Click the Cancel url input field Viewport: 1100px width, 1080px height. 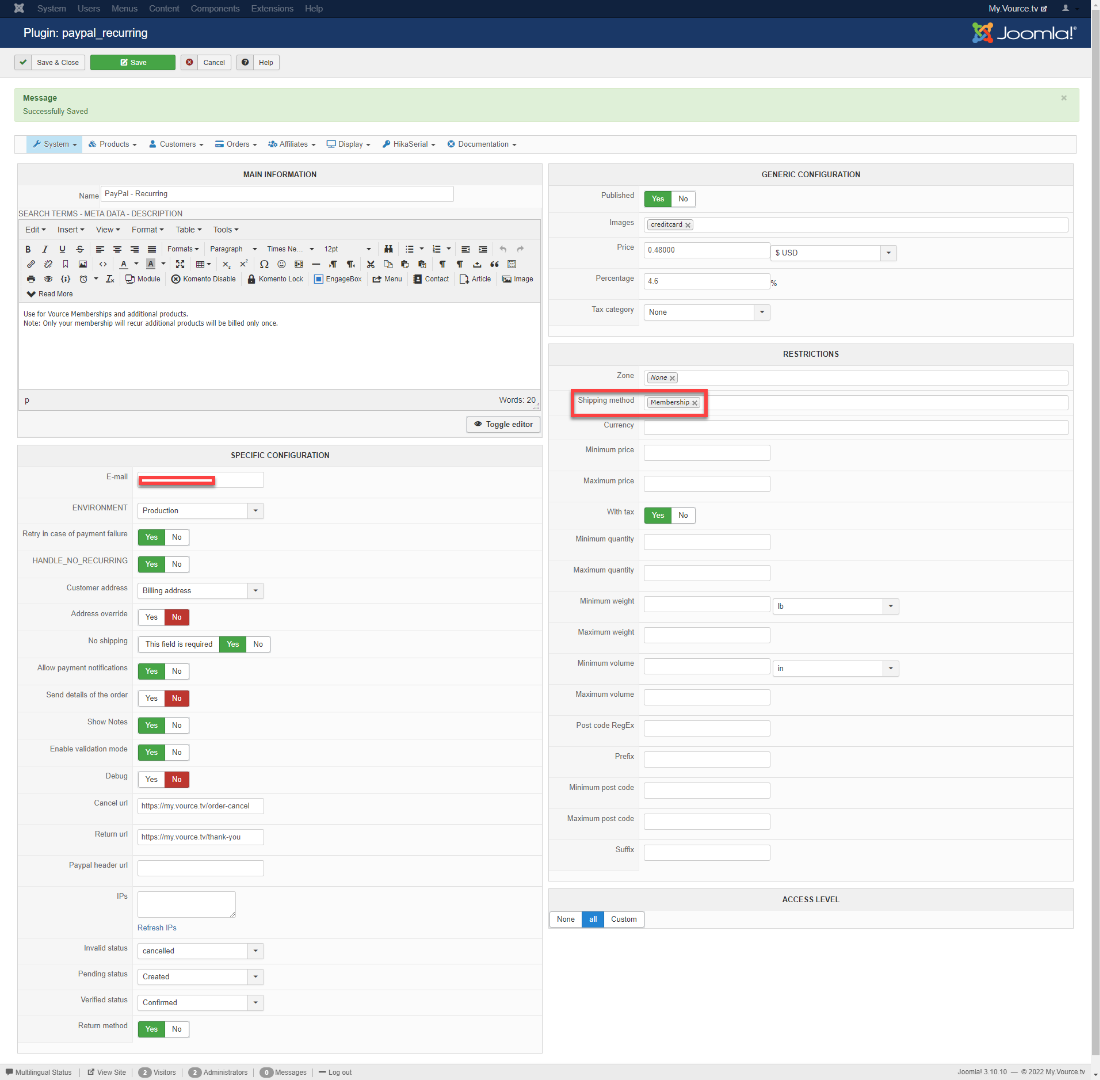click(201, 806)
